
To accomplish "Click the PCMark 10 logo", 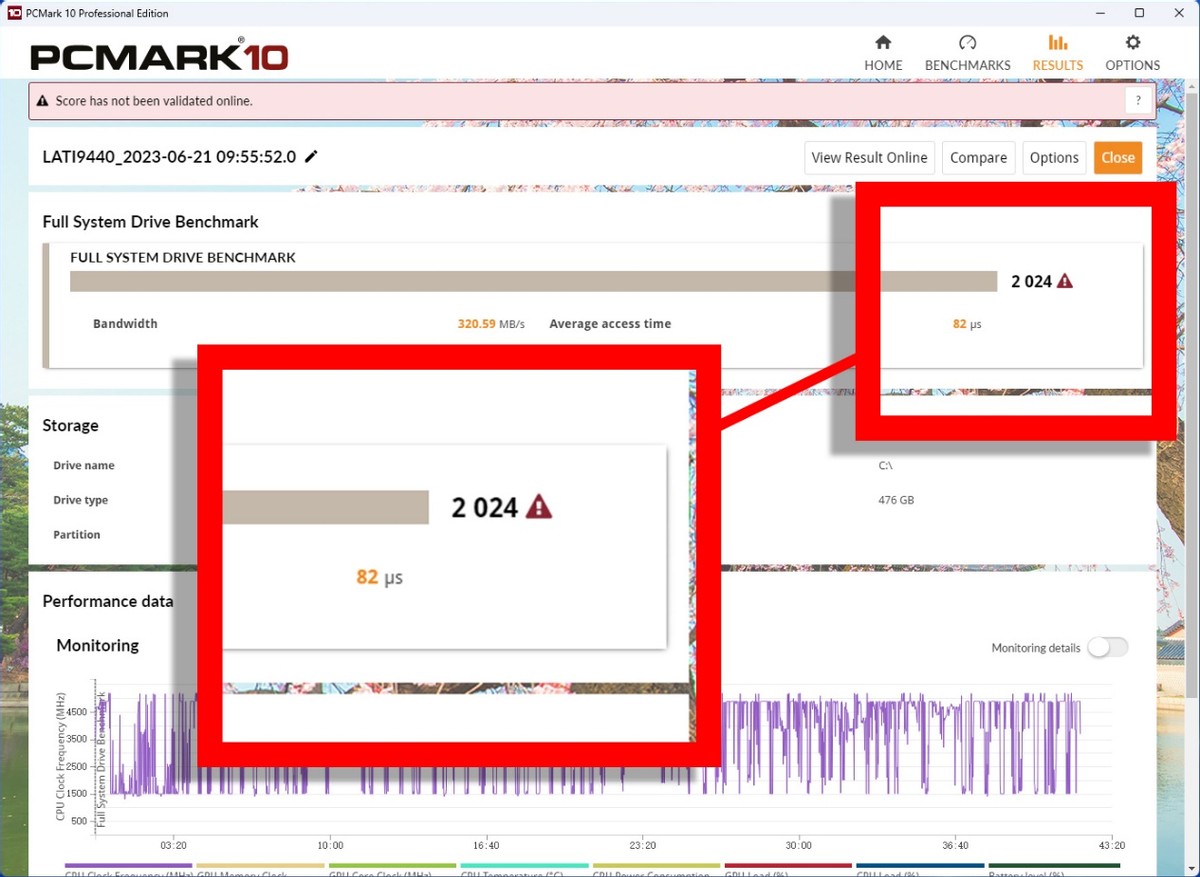I will click(x=159, y=55).
